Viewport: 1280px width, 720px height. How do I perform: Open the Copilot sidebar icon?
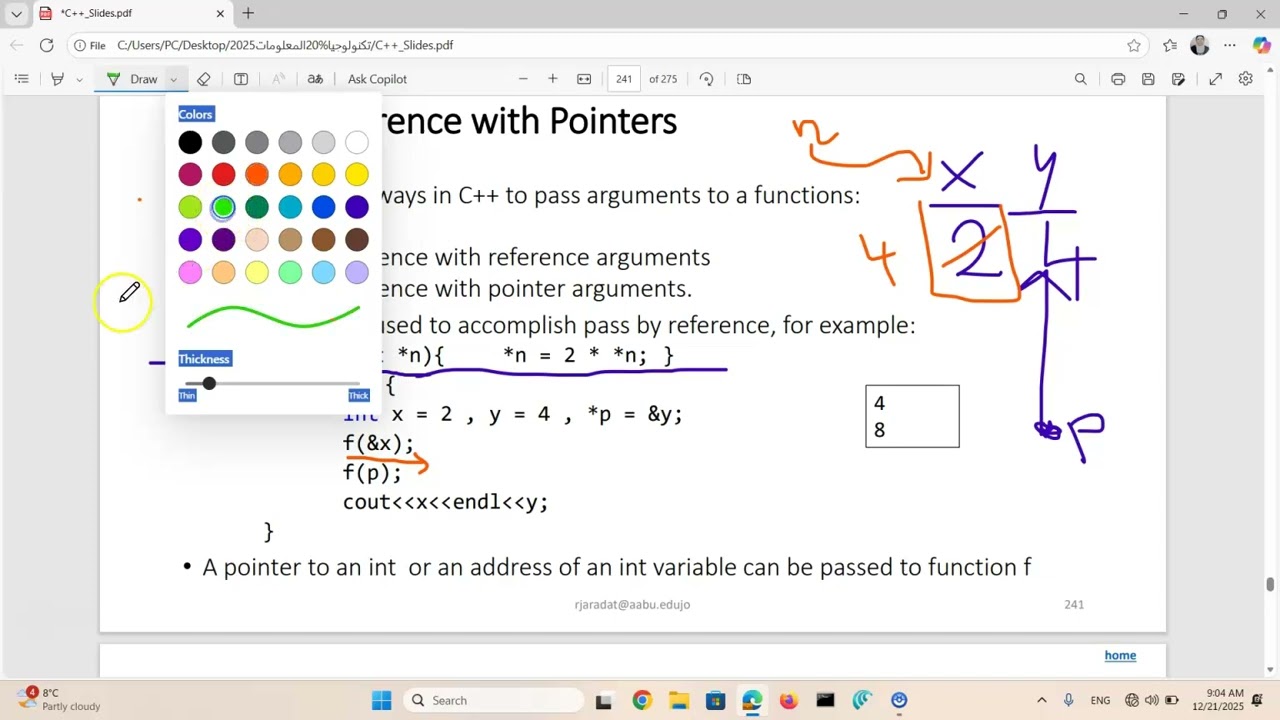click(x=1262, y=45)
